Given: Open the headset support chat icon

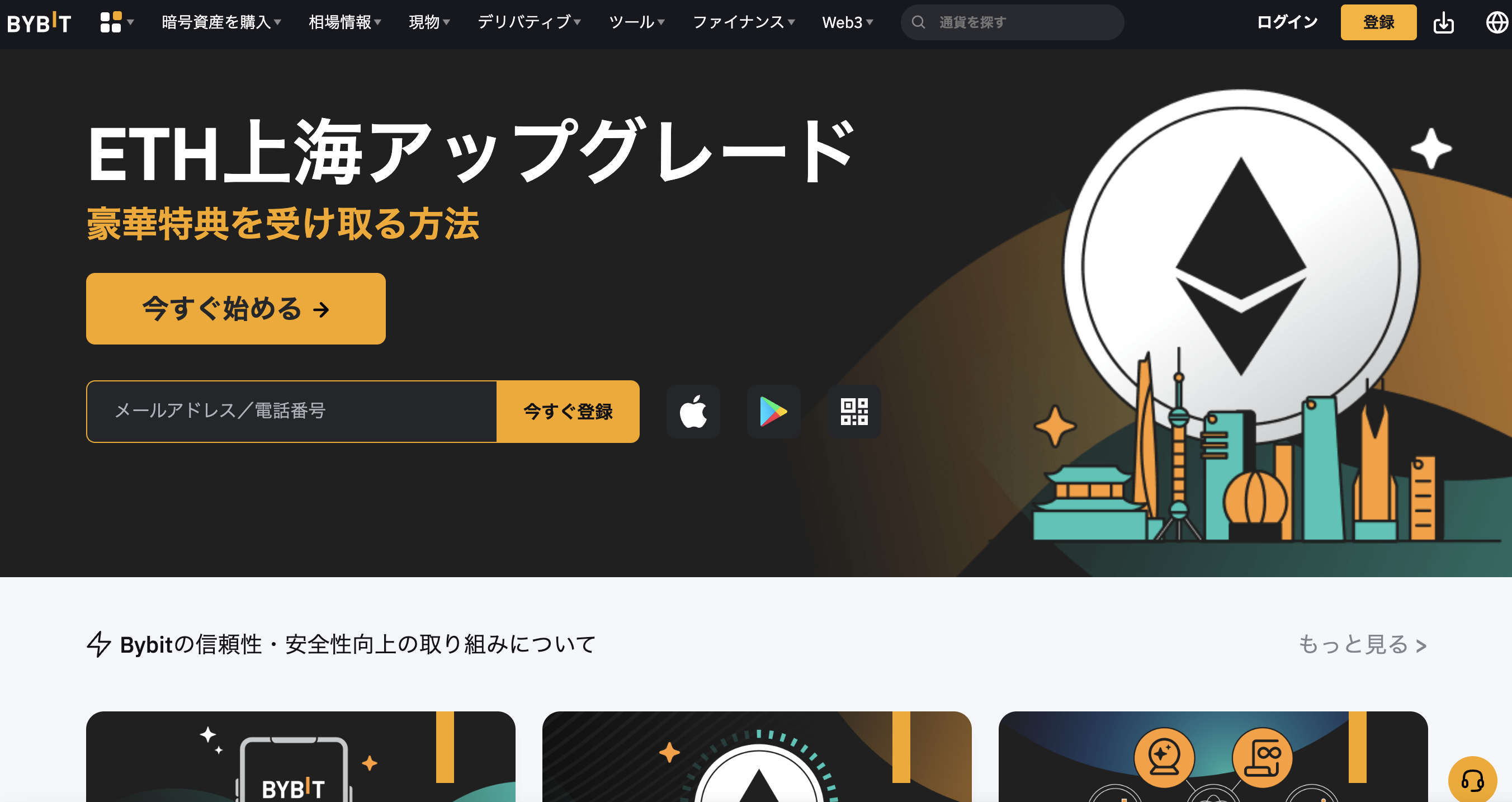Looking at the screenshot, I should click(1472, 780).
